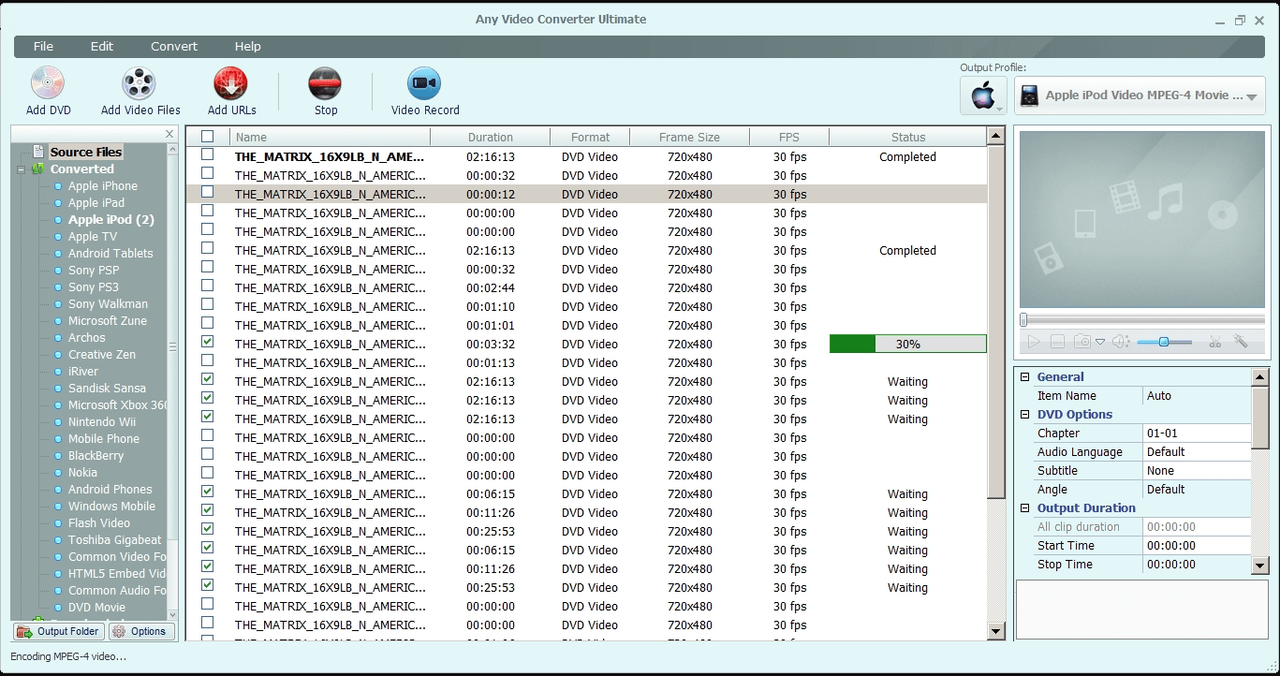Viewport: 1280px width, 676px height.
Task: Click the speaker volume icon
Action: 1120,342
